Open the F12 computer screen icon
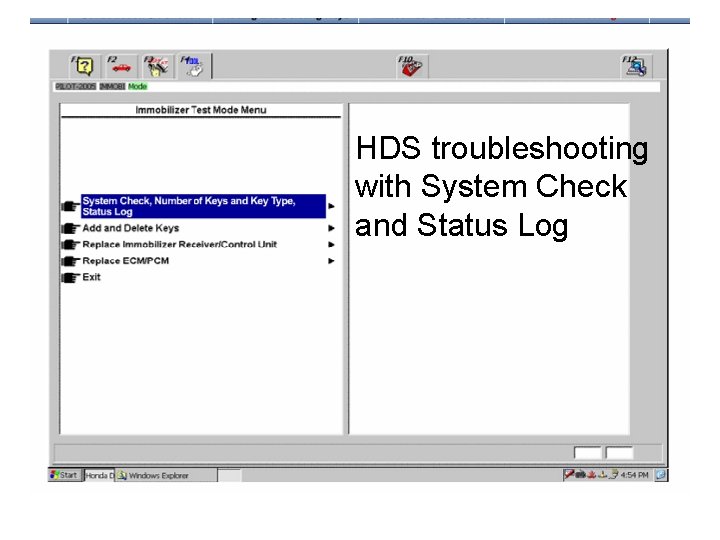The height and width of the screenshot is (540, 720). coord(636,67)
